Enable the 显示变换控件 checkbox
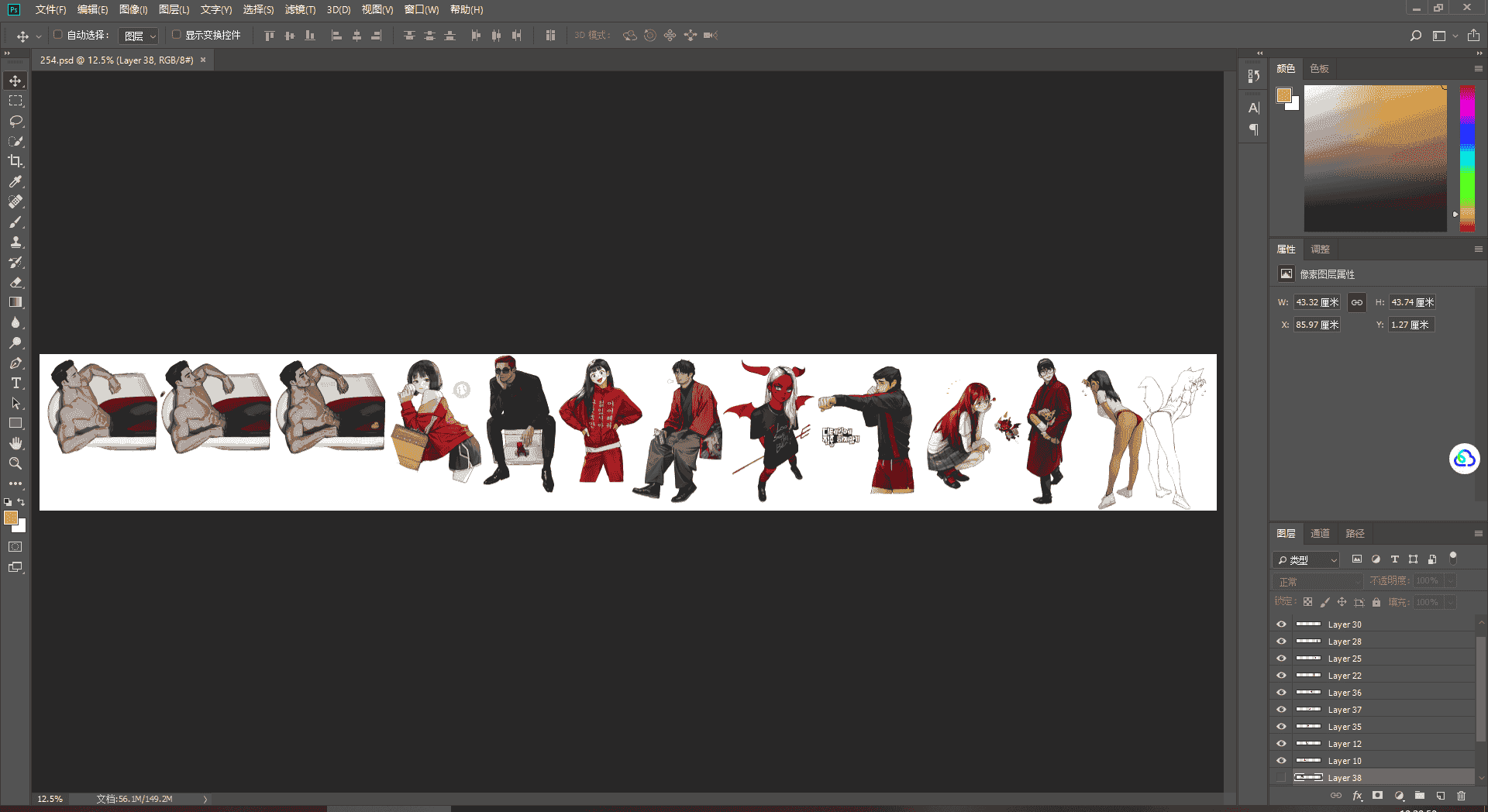This screenshot has height=812, width=1488. point(176,35)
